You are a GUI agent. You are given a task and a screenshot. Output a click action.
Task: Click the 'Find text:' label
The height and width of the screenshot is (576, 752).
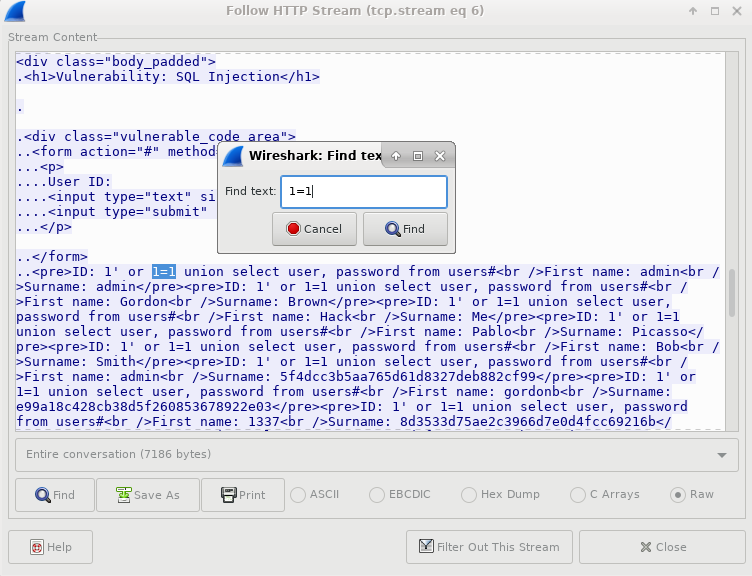coord(251,191)
